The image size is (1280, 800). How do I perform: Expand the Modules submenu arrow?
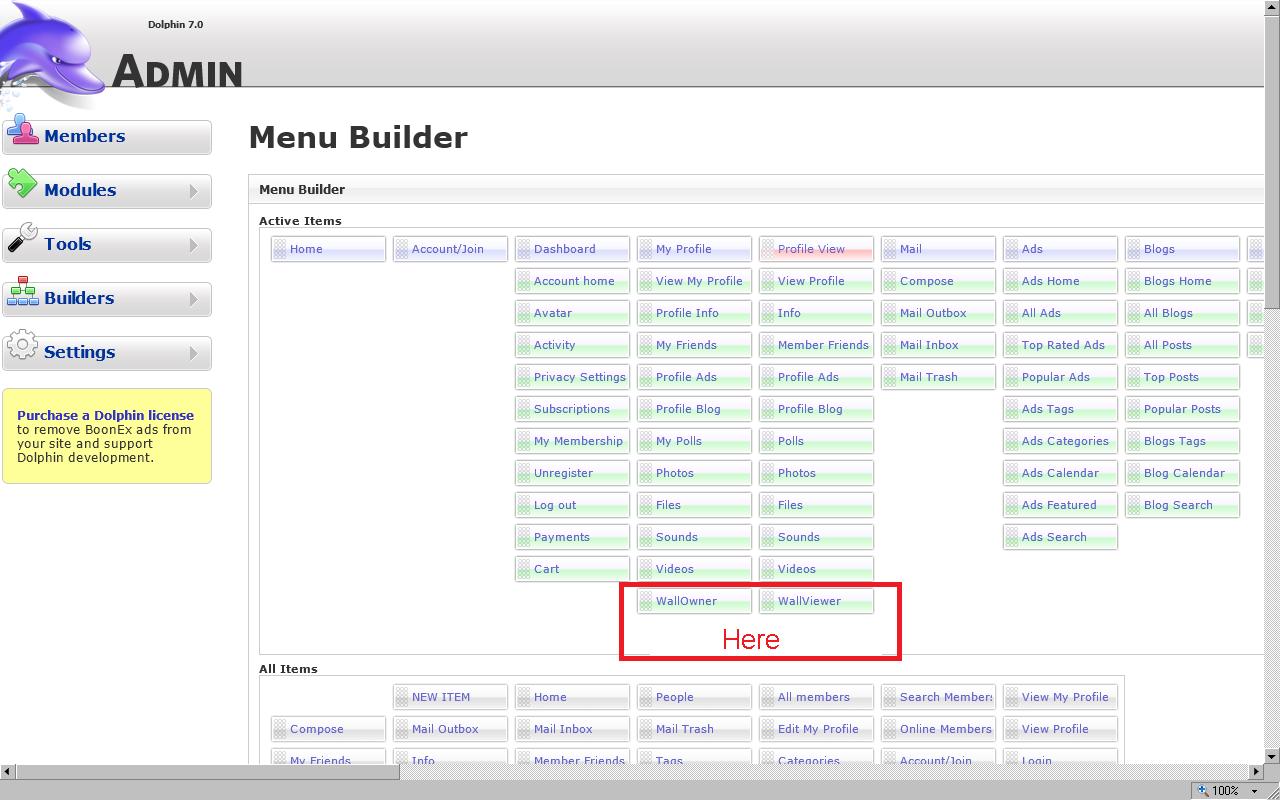click(x=194, y=191)
